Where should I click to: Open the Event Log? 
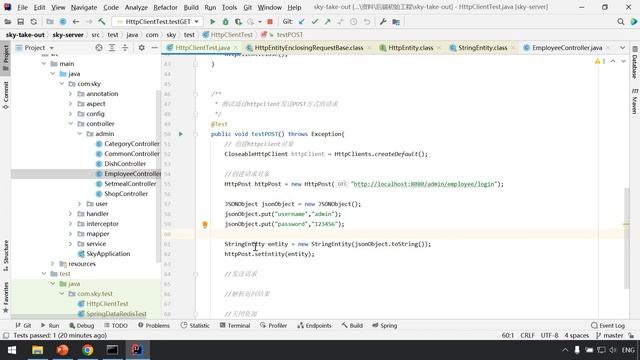(608, 325)
